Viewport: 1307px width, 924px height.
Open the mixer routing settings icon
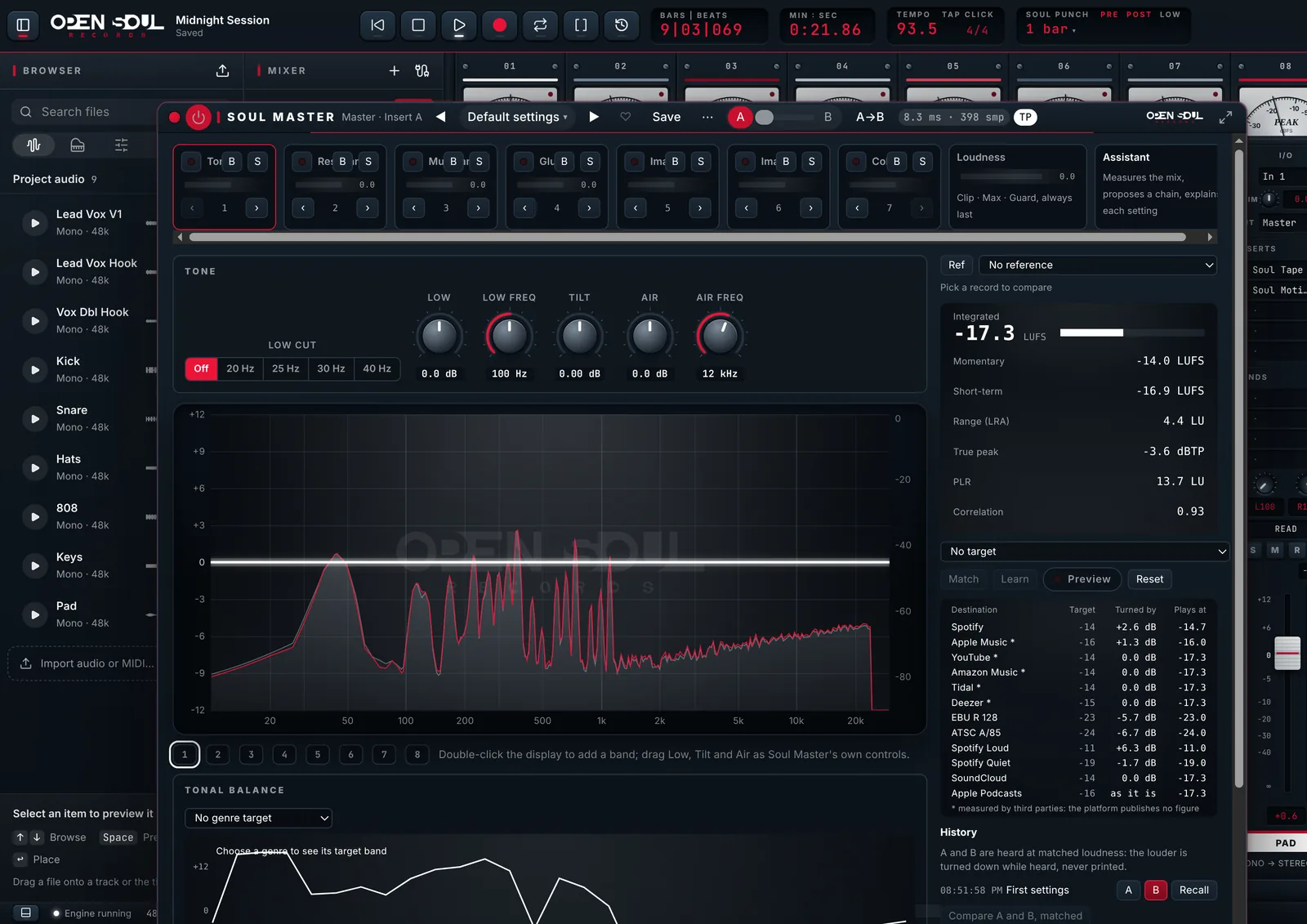[x=422, y=71]
